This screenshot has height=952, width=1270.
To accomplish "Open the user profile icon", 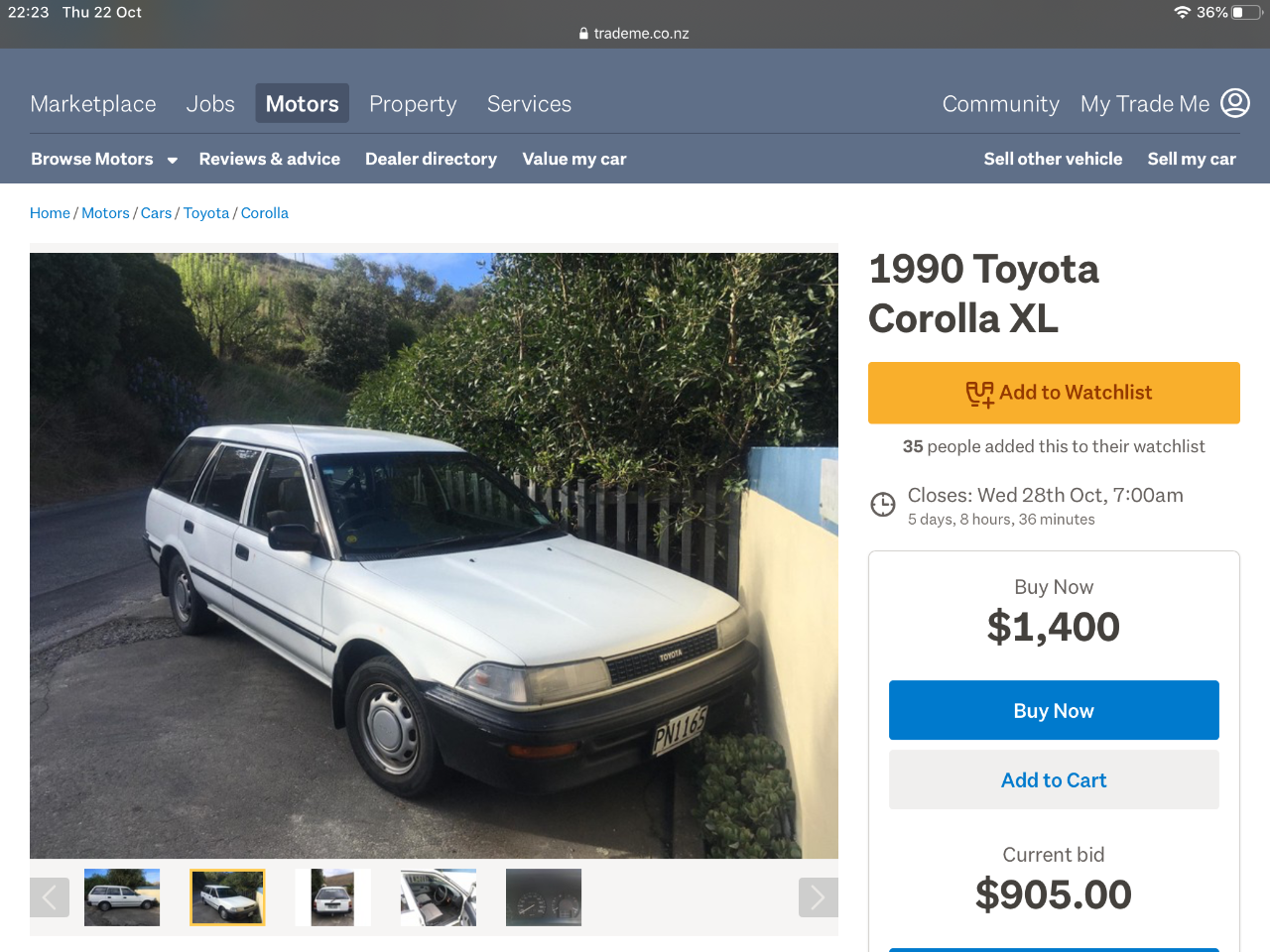I will click(1235, 103).
